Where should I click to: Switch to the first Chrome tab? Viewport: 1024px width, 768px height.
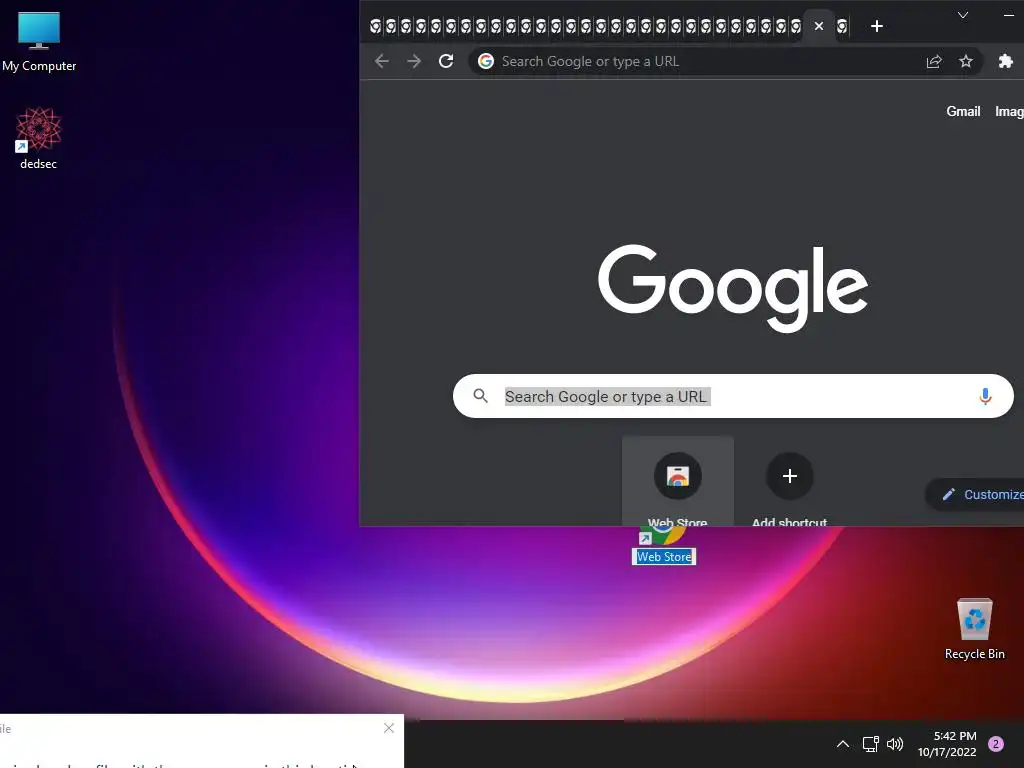pos(375,26)
